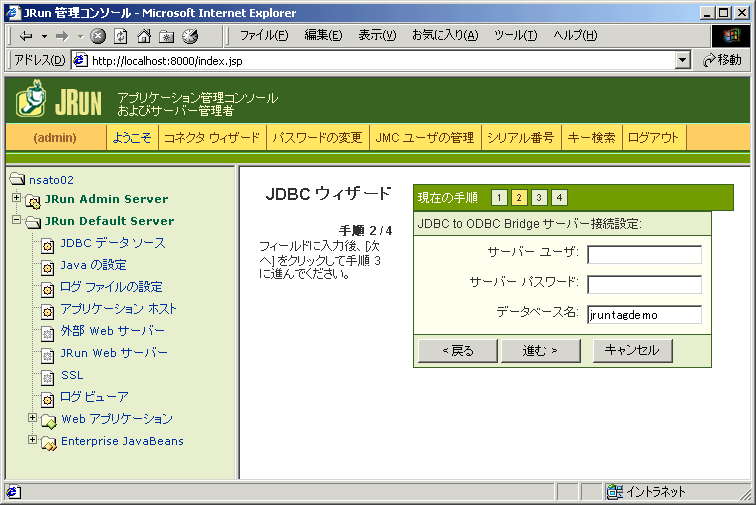The width and height of the screenshot is (756, 505).
Task: Click the 外部 Web サーバー page icon
Action: pos(47,333)
